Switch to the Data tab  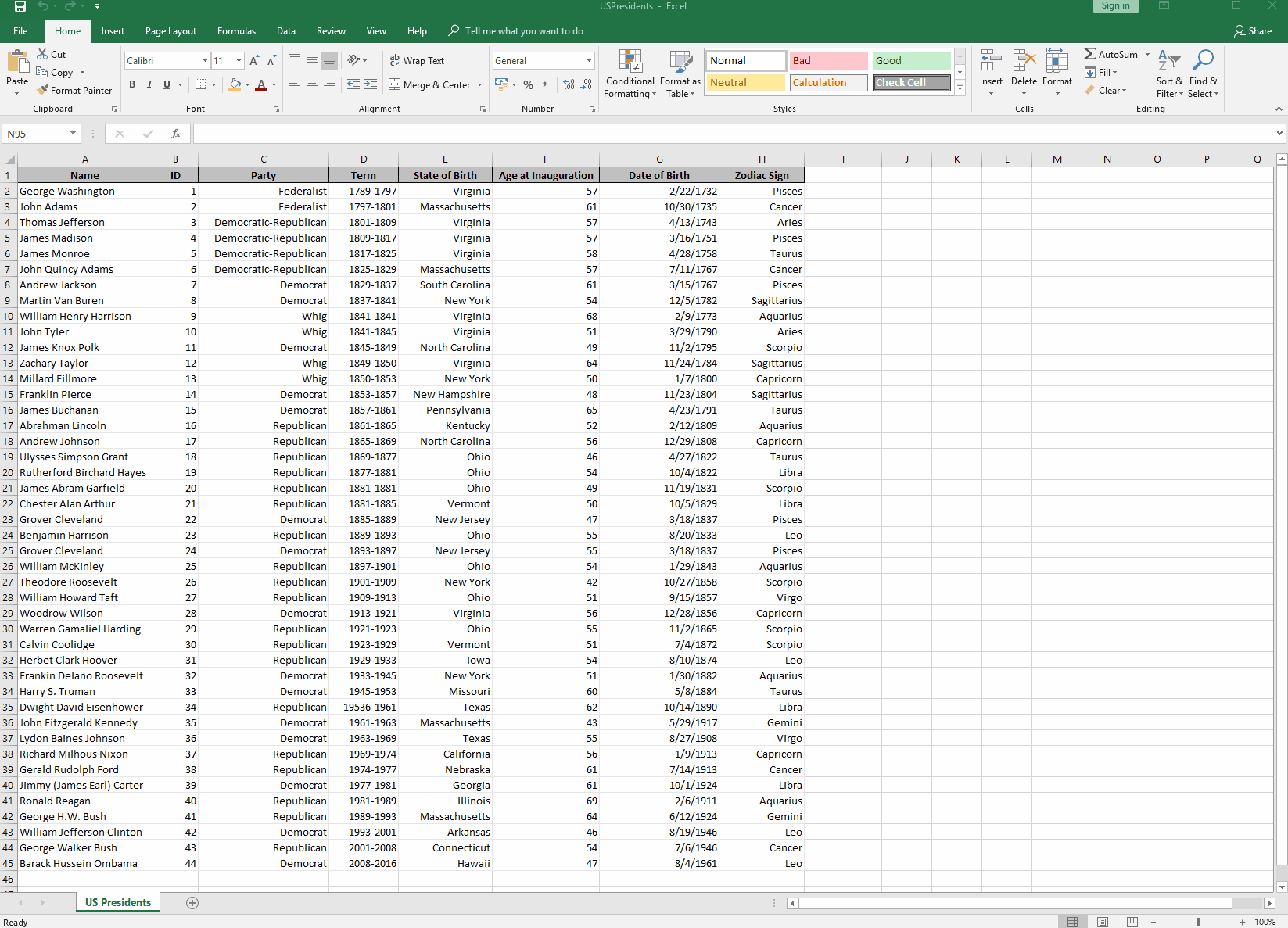[286, 30]
